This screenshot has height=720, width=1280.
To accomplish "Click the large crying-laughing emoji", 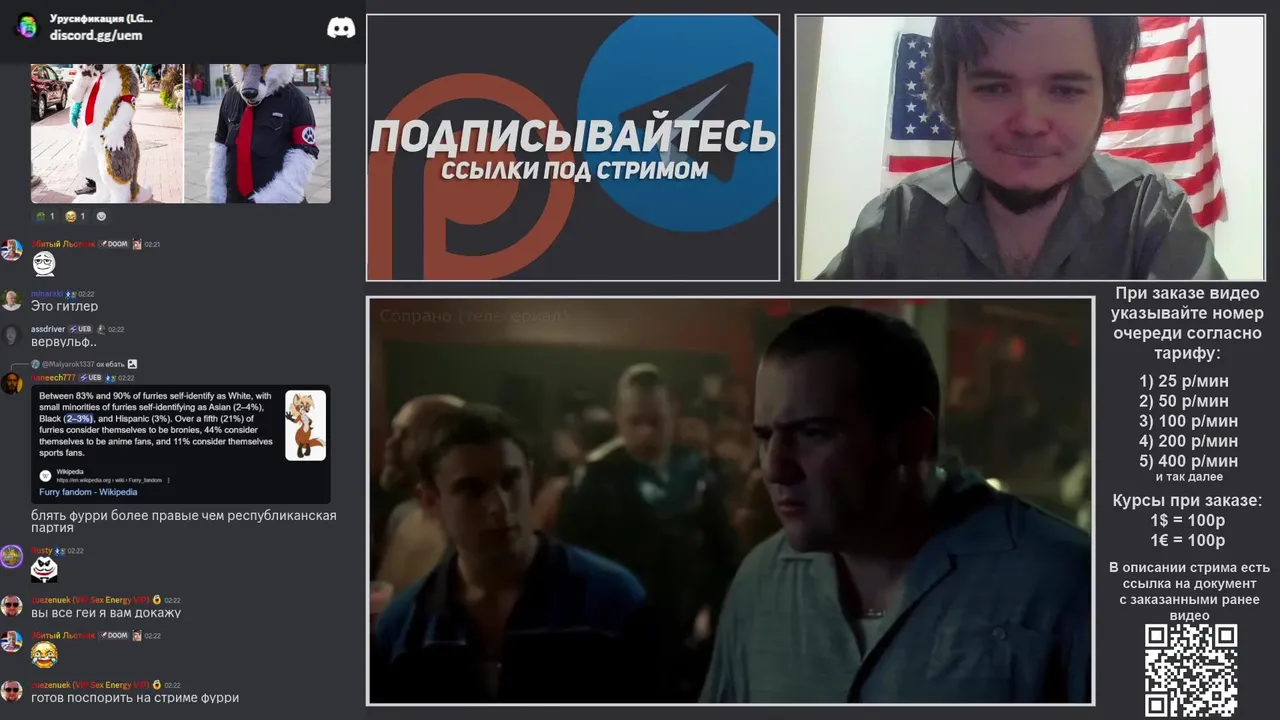I will coord(44,655).
